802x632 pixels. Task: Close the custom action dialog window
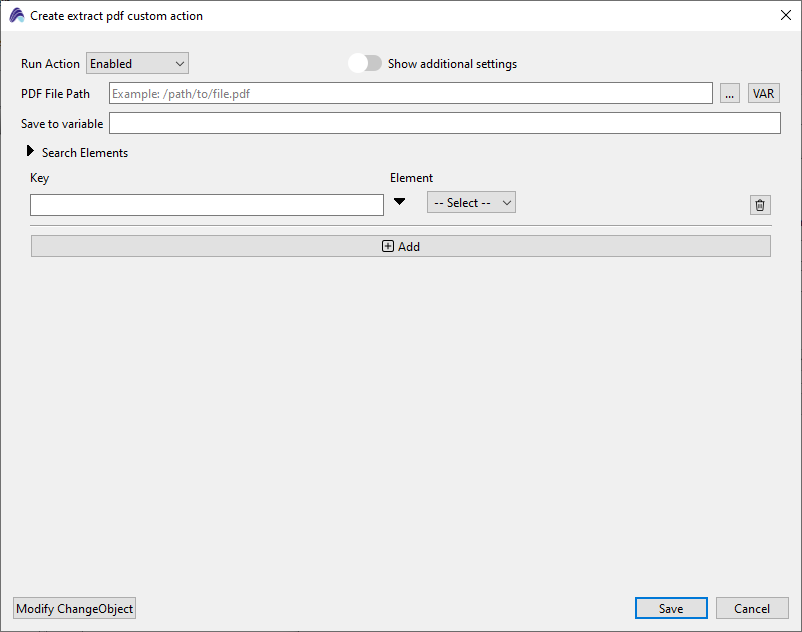pyautogui.click(x=784, y=15)
